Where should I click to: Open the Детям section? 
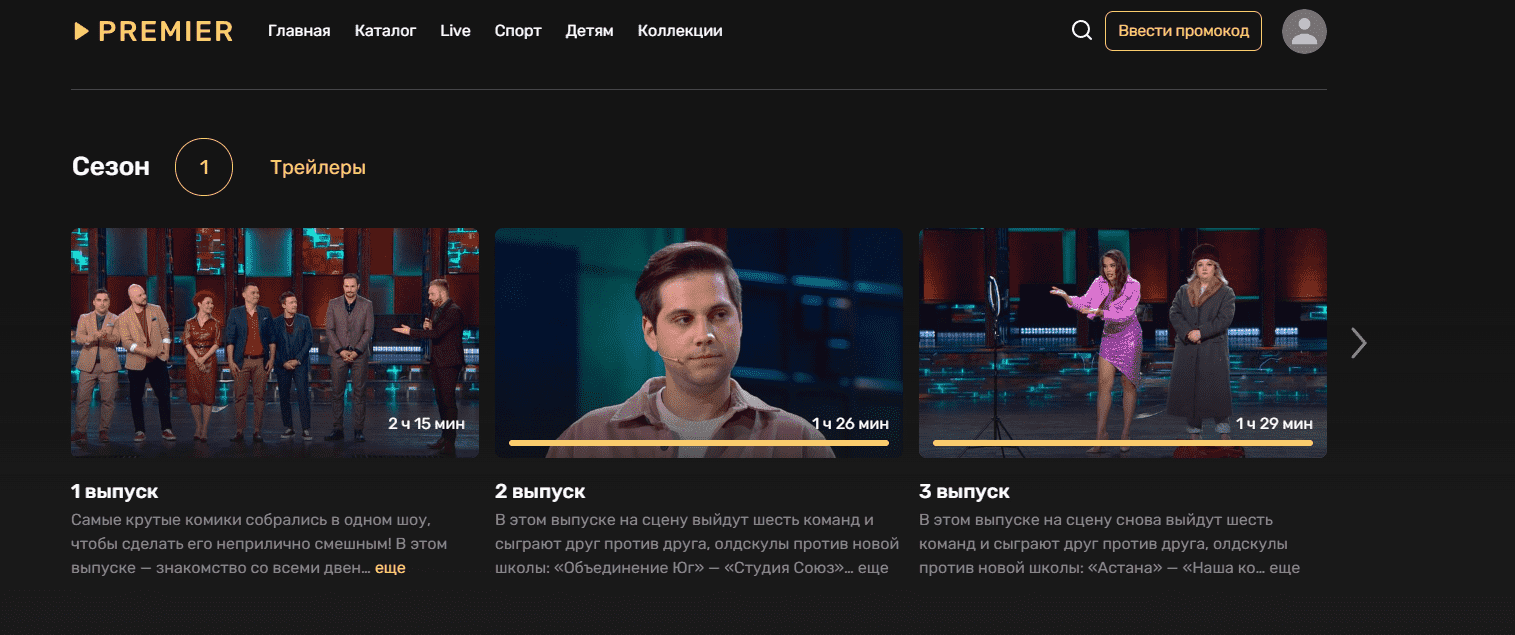[x=589, y=31]
